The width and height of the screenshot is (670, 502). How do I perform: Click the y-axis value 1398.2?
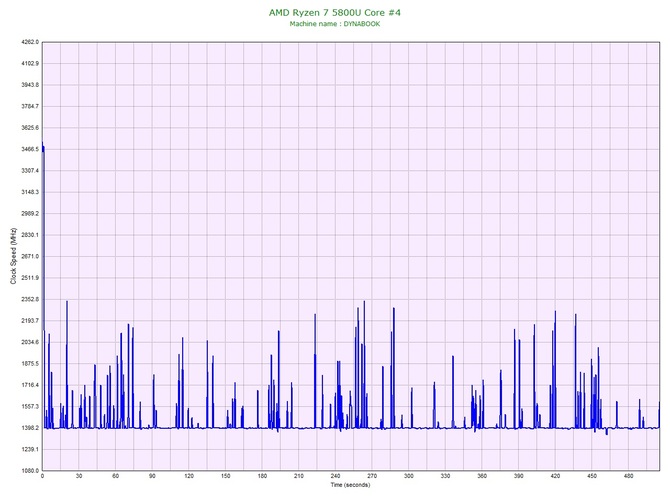[x=30, y=428]
